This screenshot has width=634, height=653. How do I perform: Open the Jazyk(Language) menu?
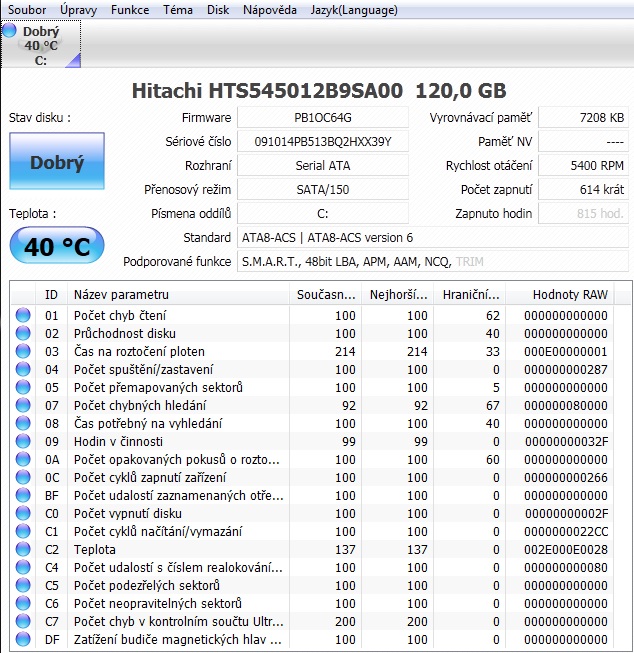tap(354, 10)
